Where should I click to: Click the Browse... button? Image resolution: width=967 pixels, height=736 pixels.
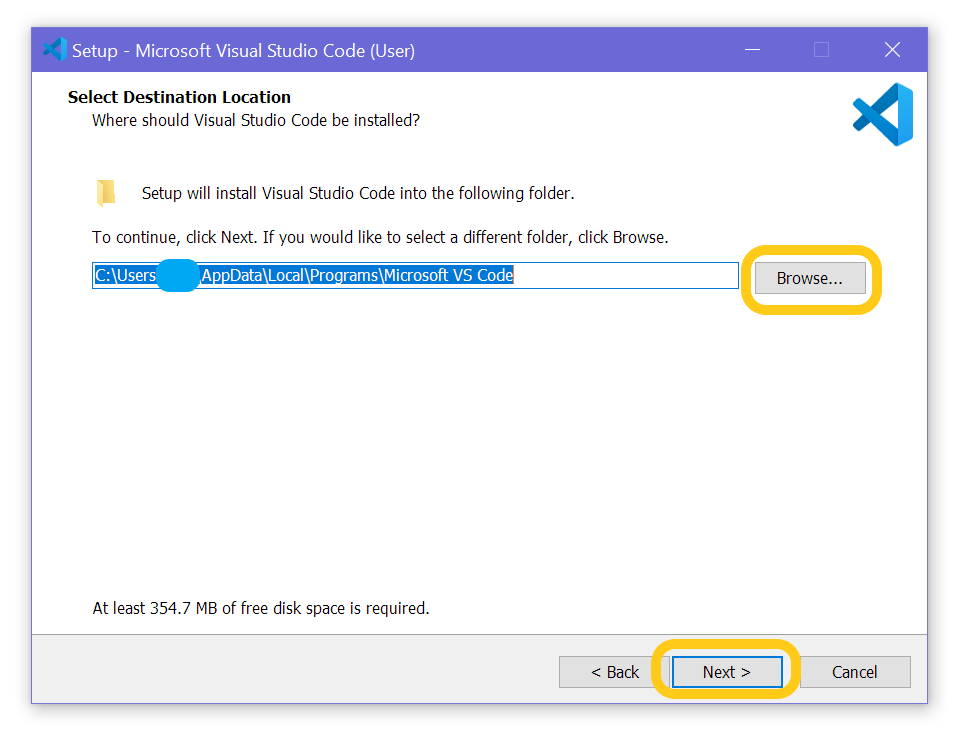(810, 278)
